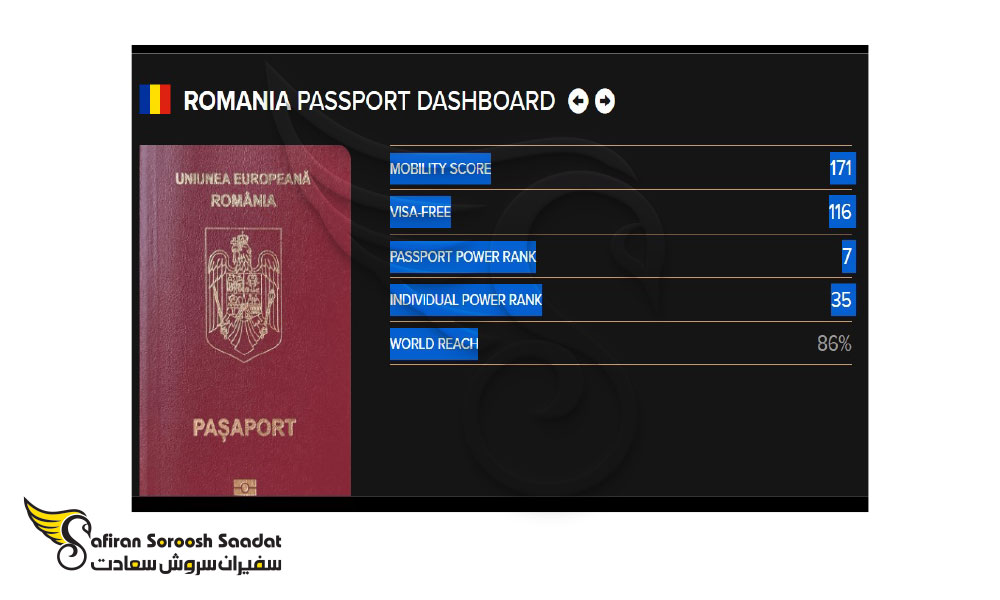Viewport: 1000px width, 600px height.
Task: Click the Persian company name text
Action: coord(186,564)
